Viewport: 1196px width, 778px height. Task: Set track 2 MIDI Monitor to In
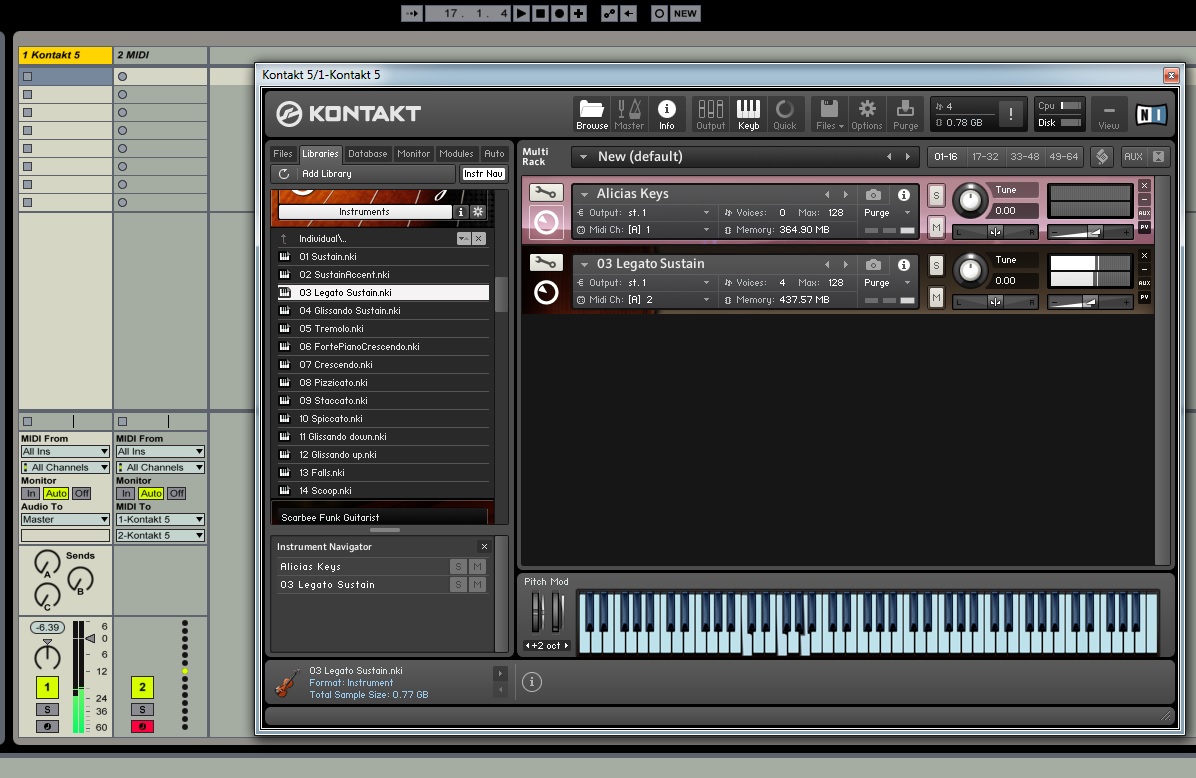126,493
